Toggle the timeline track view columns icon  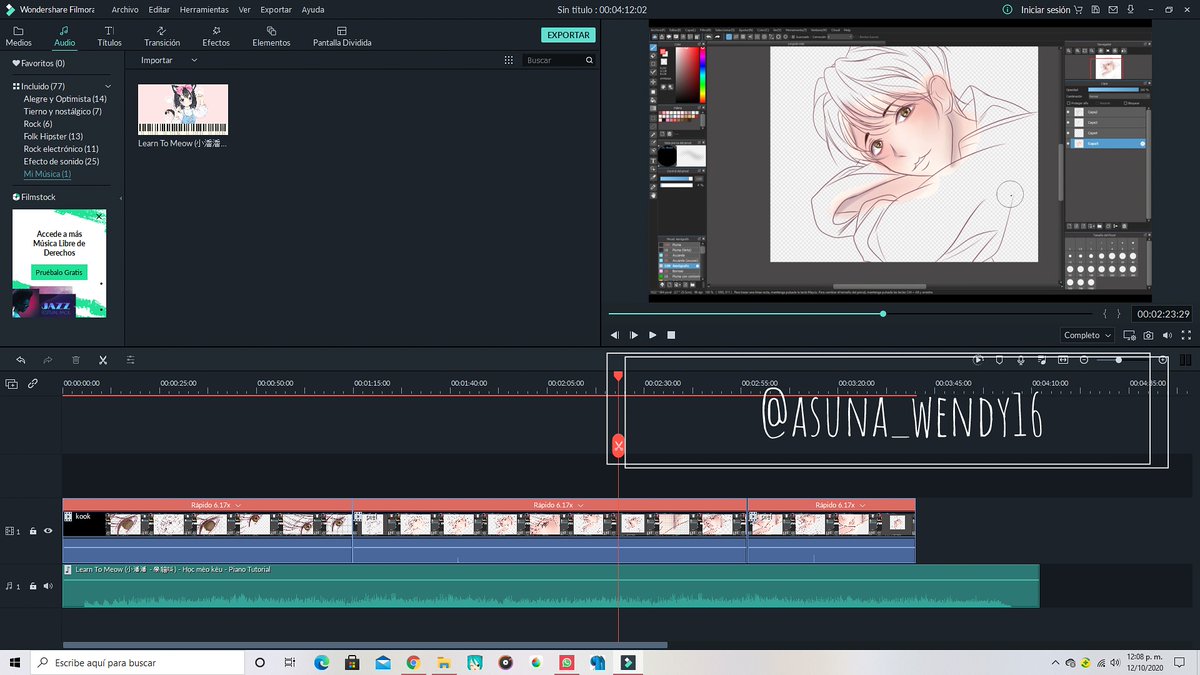[1186, 360]
